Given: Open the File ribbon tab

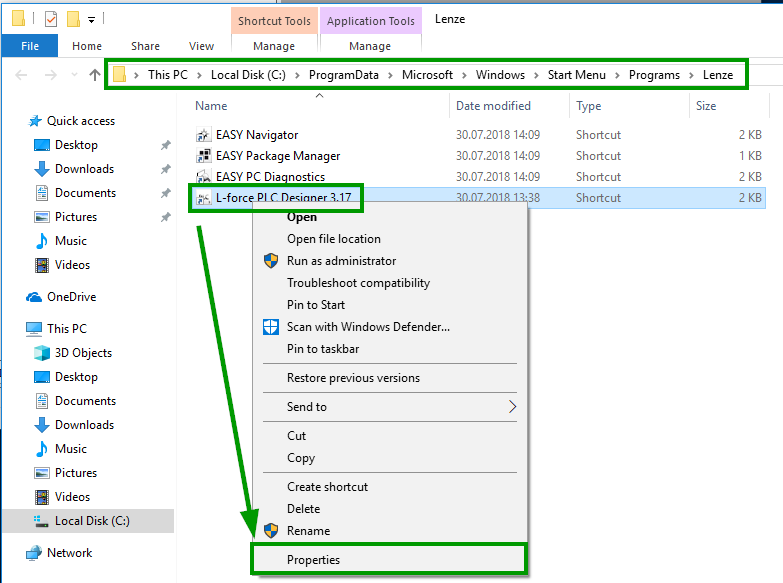Looking at the screenshot, I should pyautogui.click(x=30, y=46).
